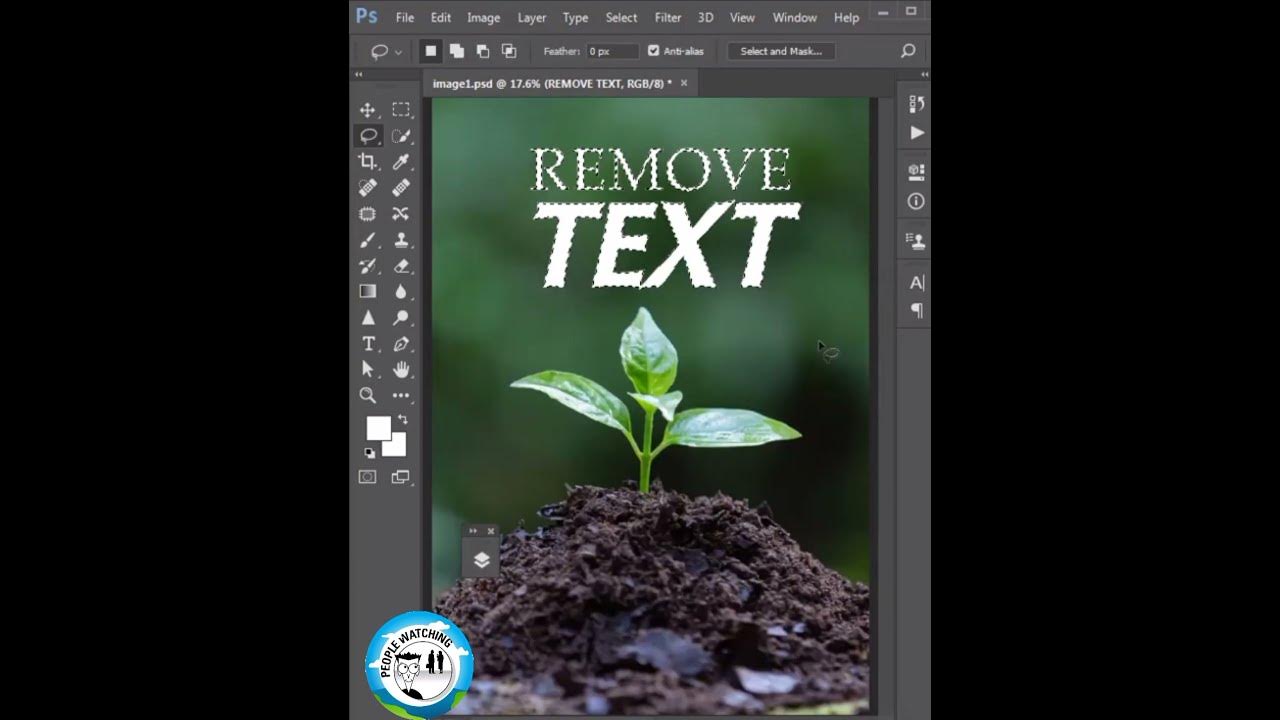Open the File menu
The image size is (1280, 720).
(x=405, y=18)
